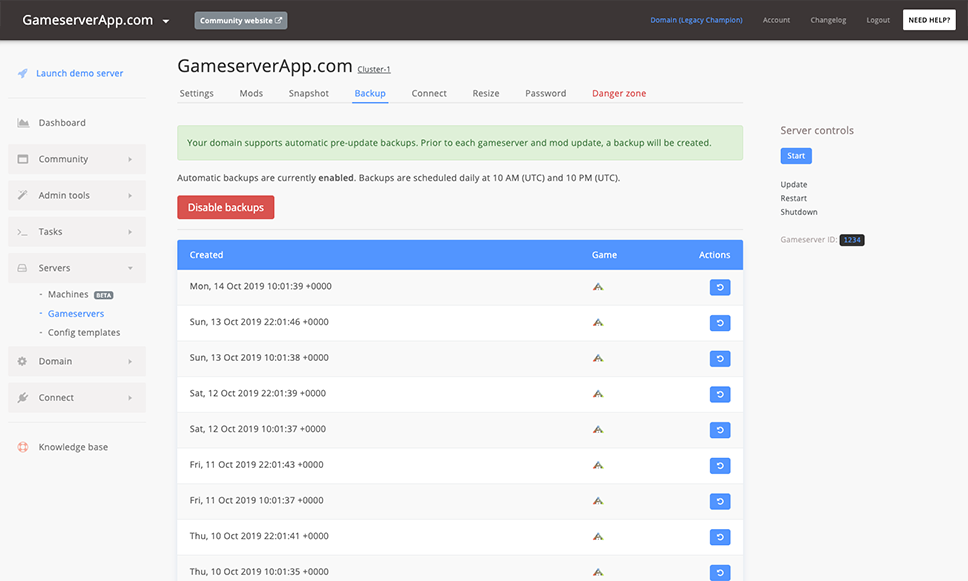The image size is (968, 581).
Task: Expand the Domain sidebar arrow
Action: (x=130, y=362)
